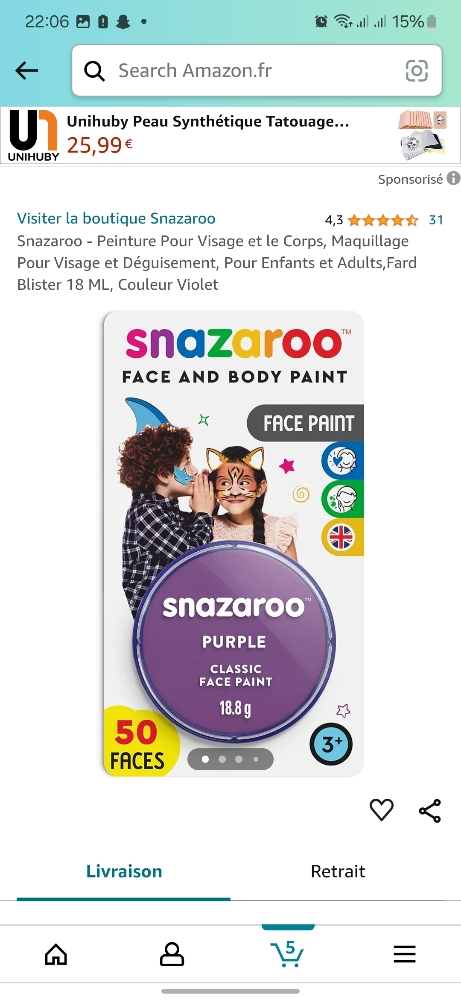
Task: Tap Unihuby ad product thumbnail
Action: click(x=421, y=135)
